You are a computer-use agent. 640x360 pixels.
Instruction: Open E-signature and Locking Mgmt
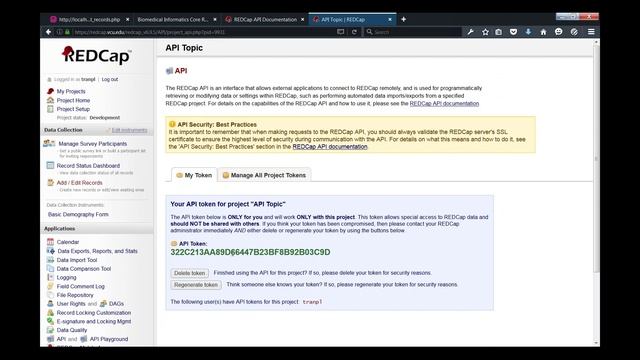tap(94, 322)
